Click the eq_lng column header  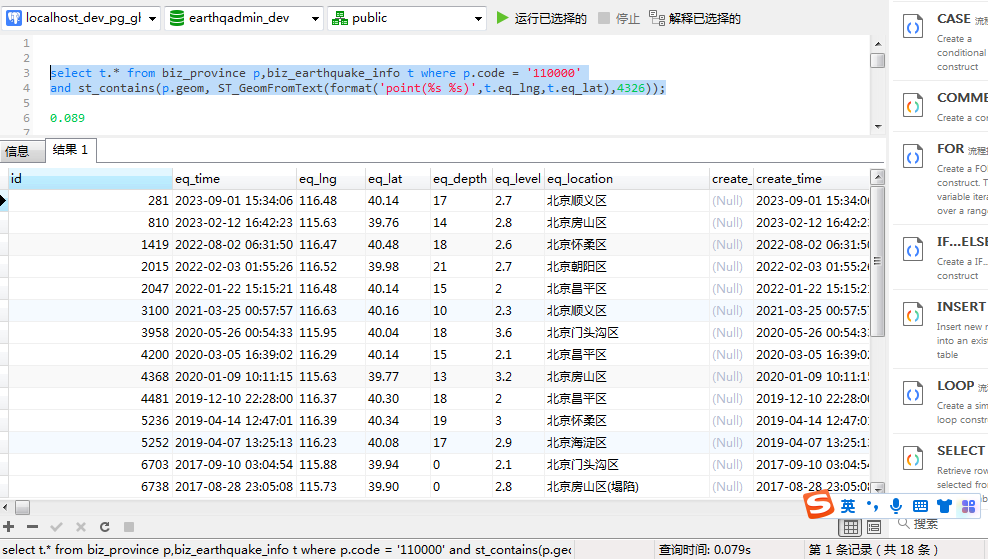331,178
